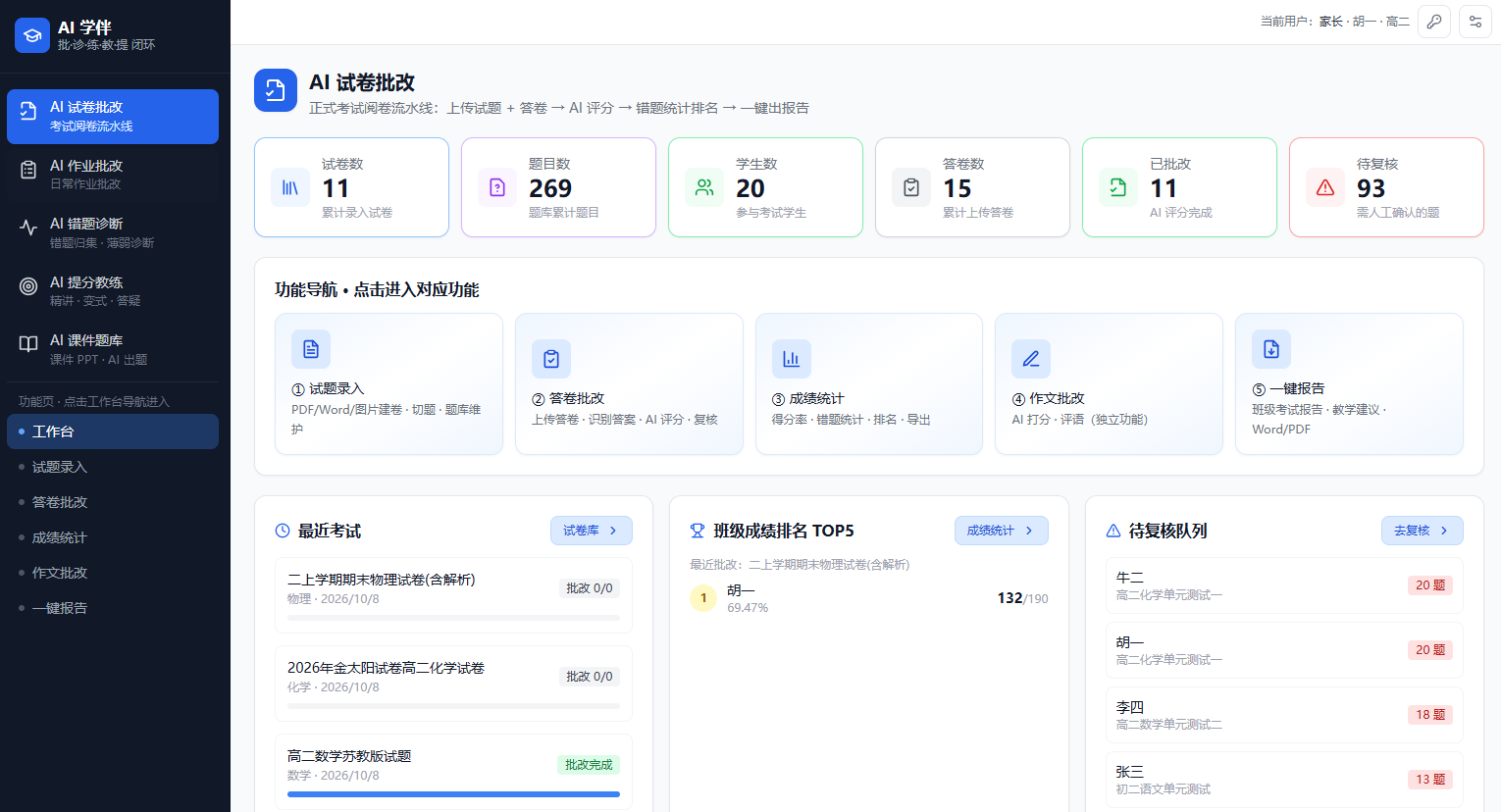Screen dimensions: 1501x812
Task: Click the 题目数 question file icon
Action: [497, 187]
